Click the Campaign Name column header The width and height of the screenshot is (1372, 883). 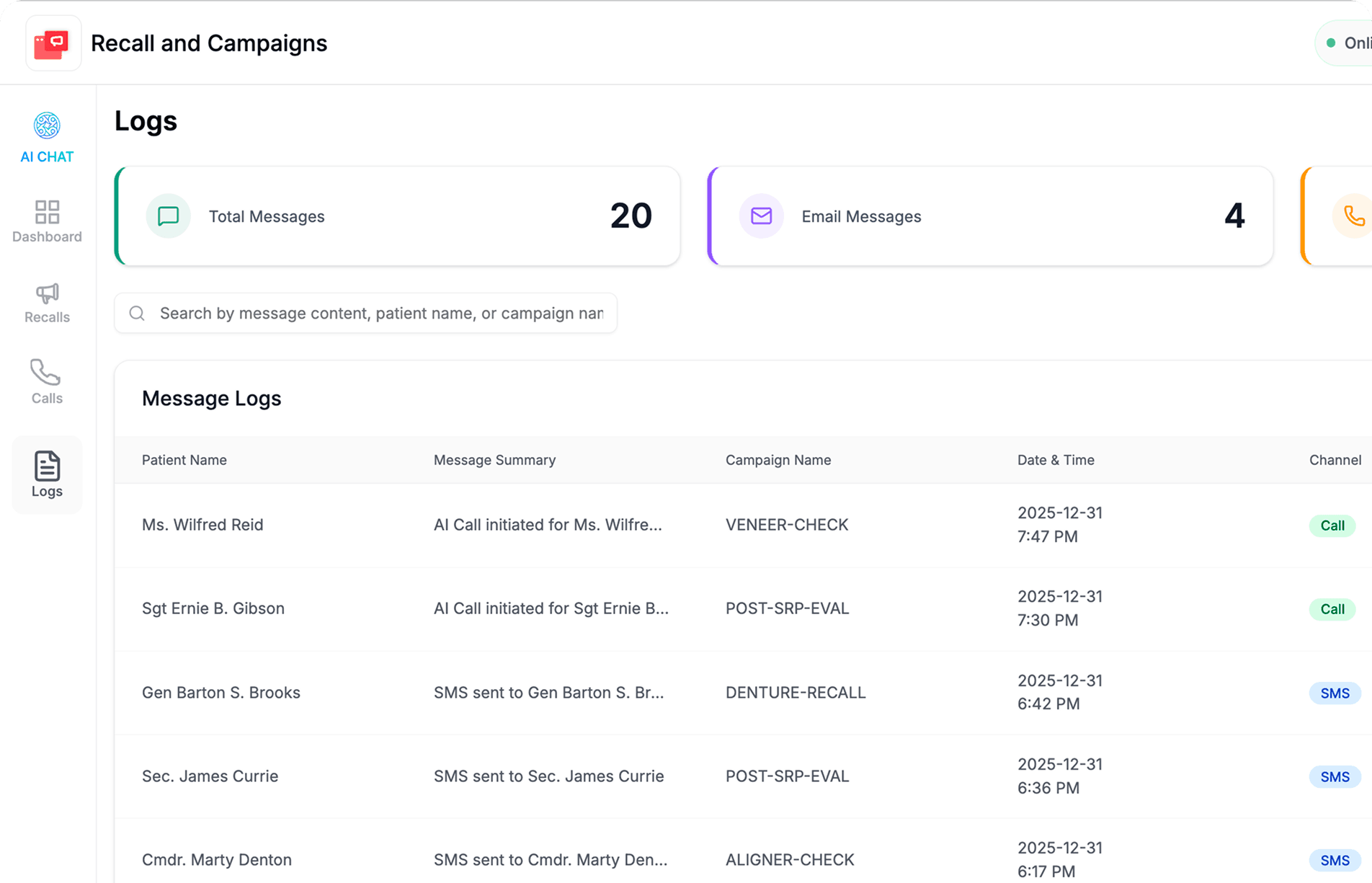click(x=778, y=460)
